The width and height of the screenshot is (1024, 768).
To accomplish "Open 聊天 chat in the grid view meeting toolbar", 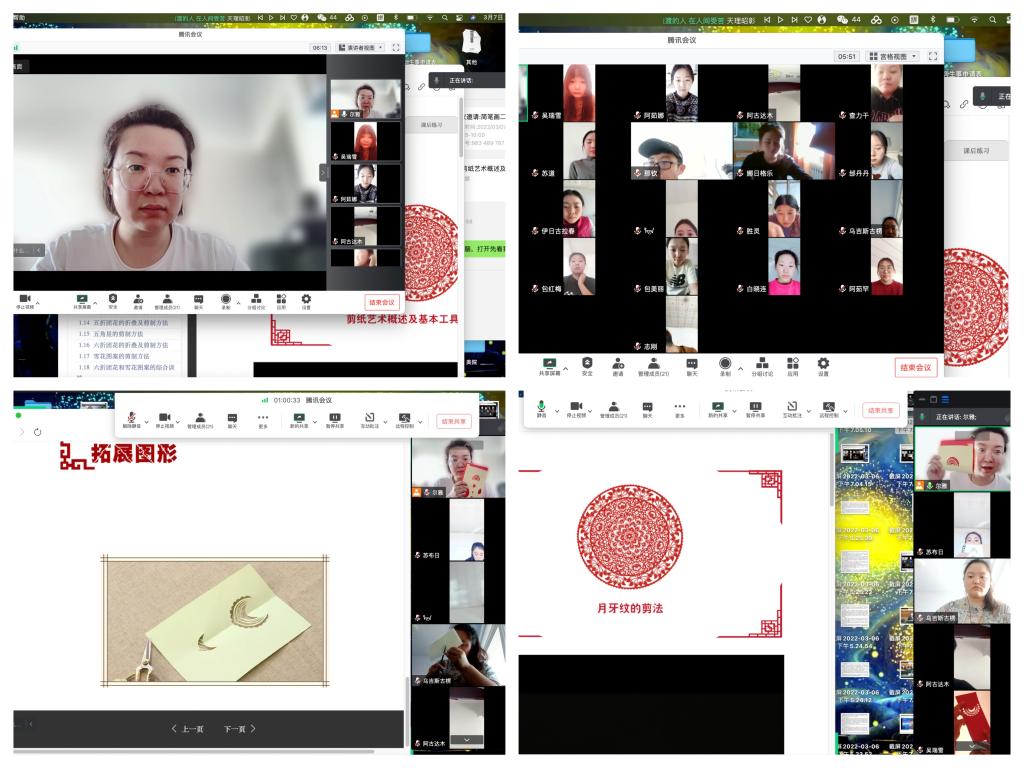I will [690, 364].
